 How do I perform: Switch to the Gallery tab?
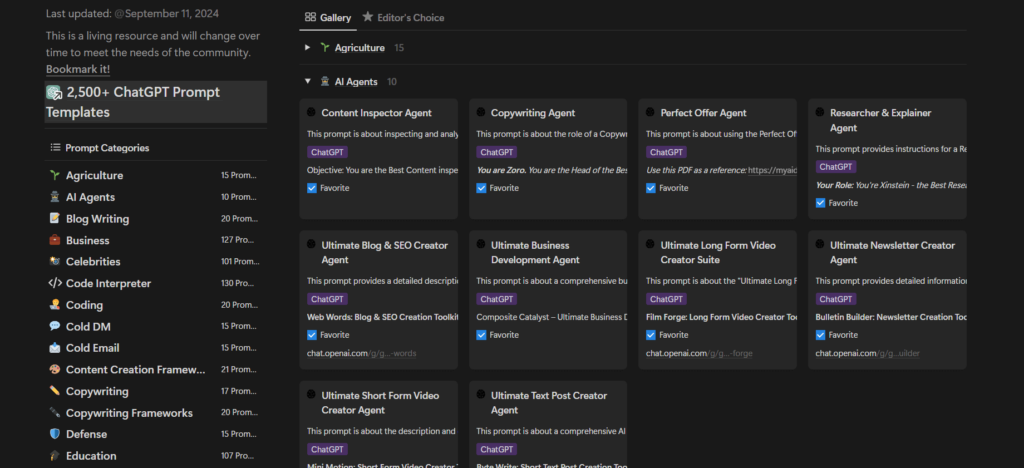[328, 18]
